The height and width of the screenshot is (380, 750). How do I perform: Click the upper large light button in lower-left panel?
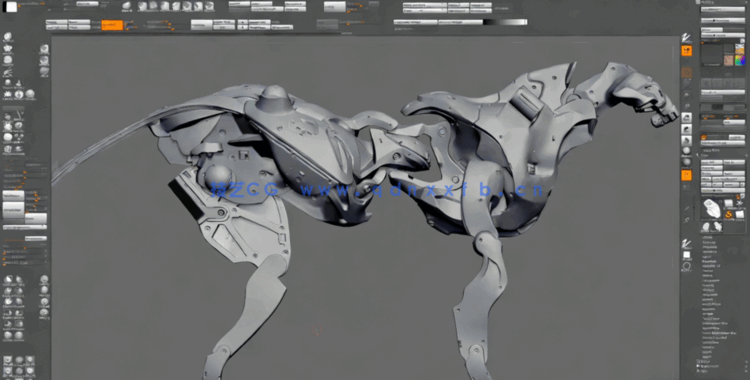(x=13, y=196)
